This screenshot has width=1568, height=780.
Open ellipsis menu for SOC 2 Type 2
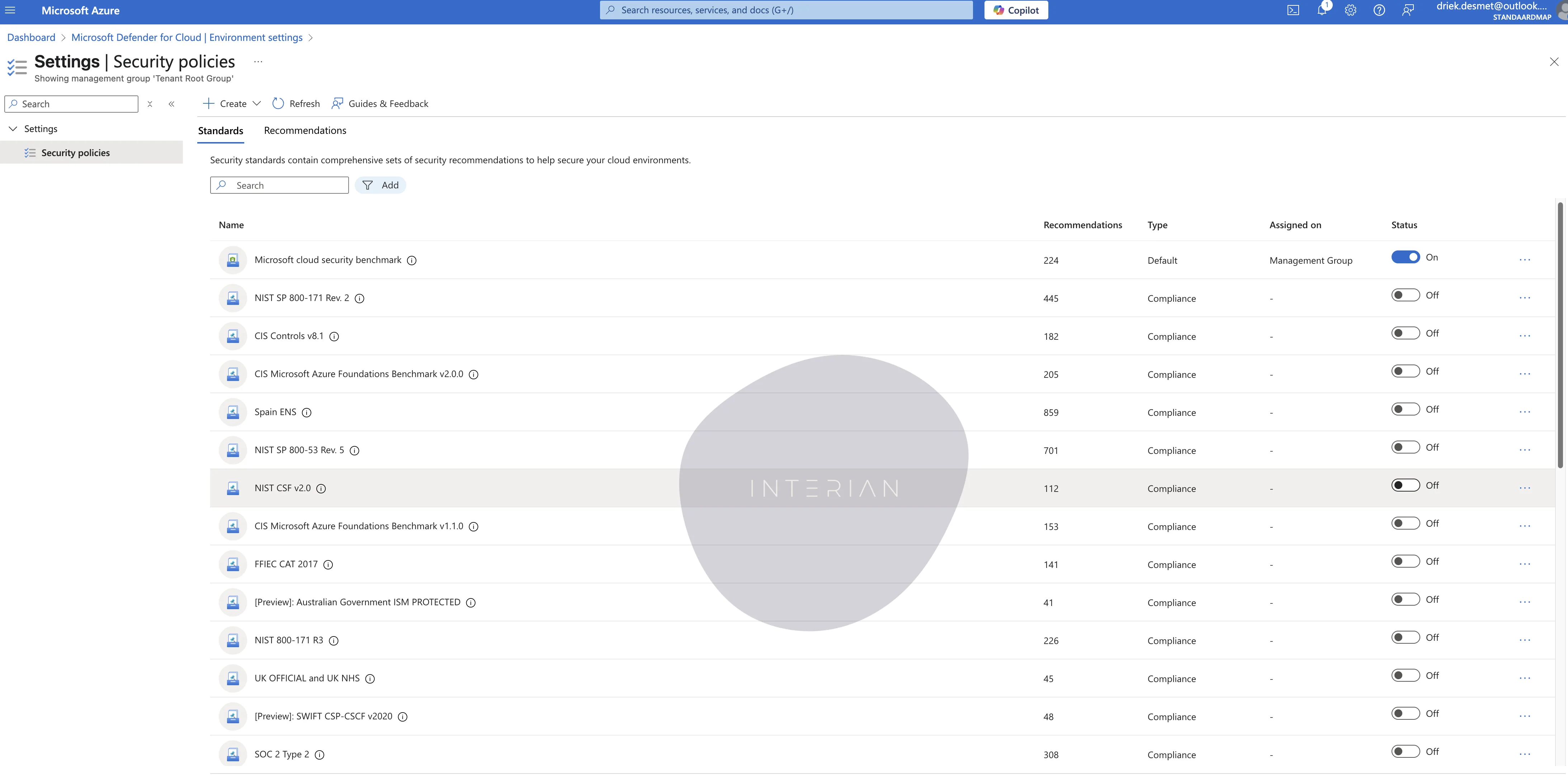1524,754
